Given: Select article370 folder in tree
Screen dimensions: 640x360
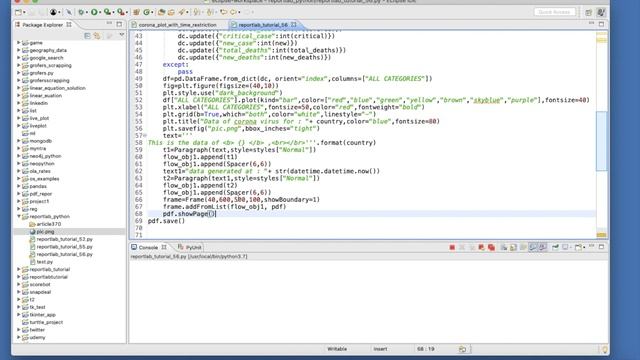Looking at the screenshot, I should [49, 224].
